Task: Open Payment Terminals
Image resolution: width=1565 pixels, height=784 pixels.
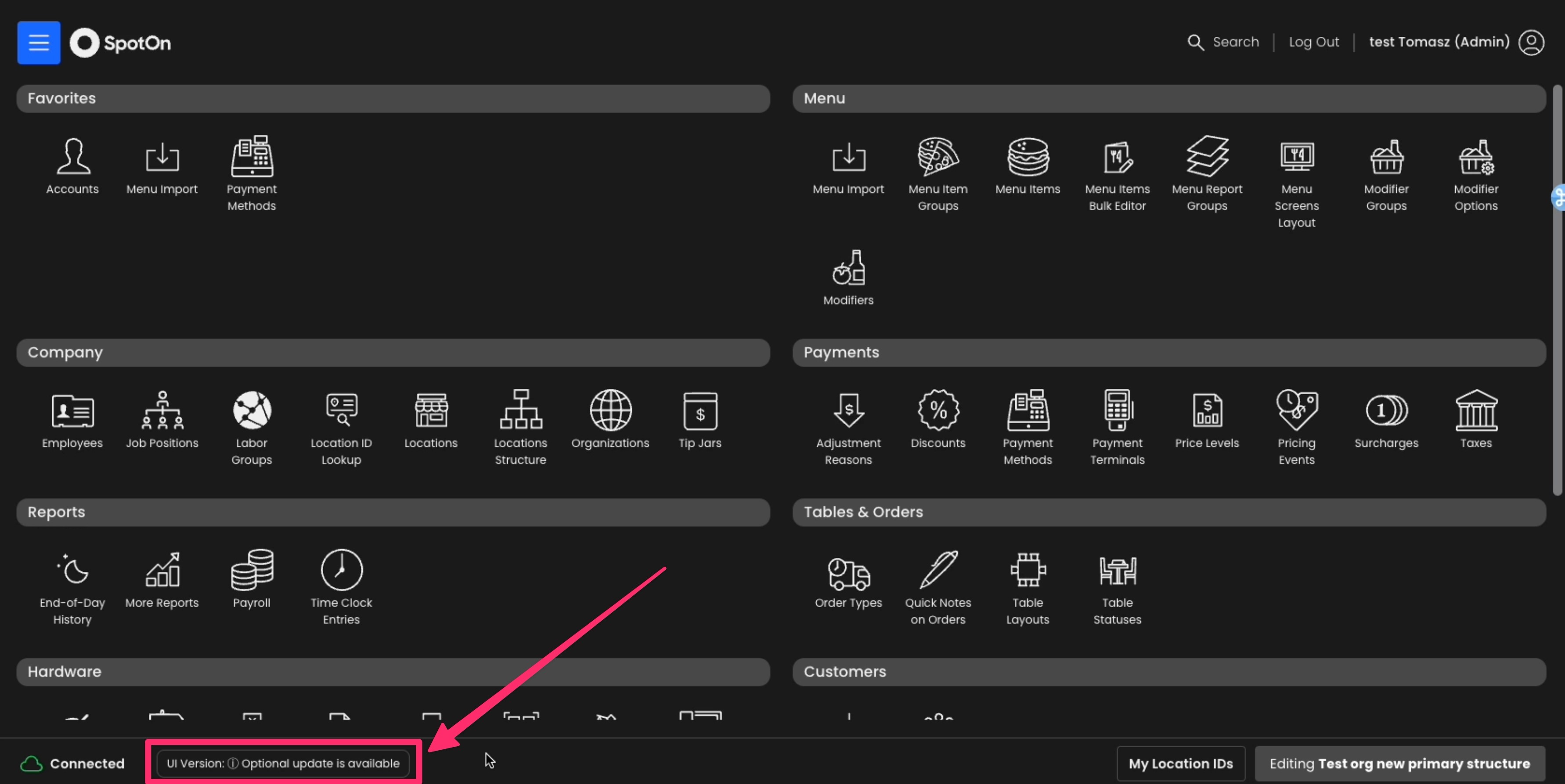Action: 1117,428
